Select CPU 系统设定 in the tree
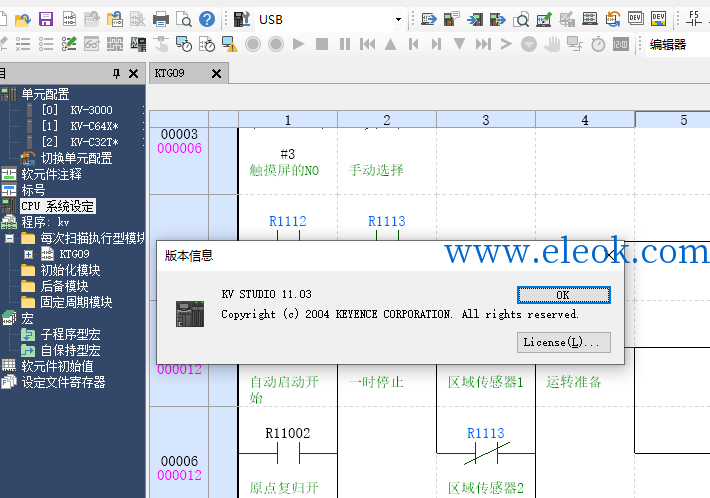710x498 pixels. 58,206
